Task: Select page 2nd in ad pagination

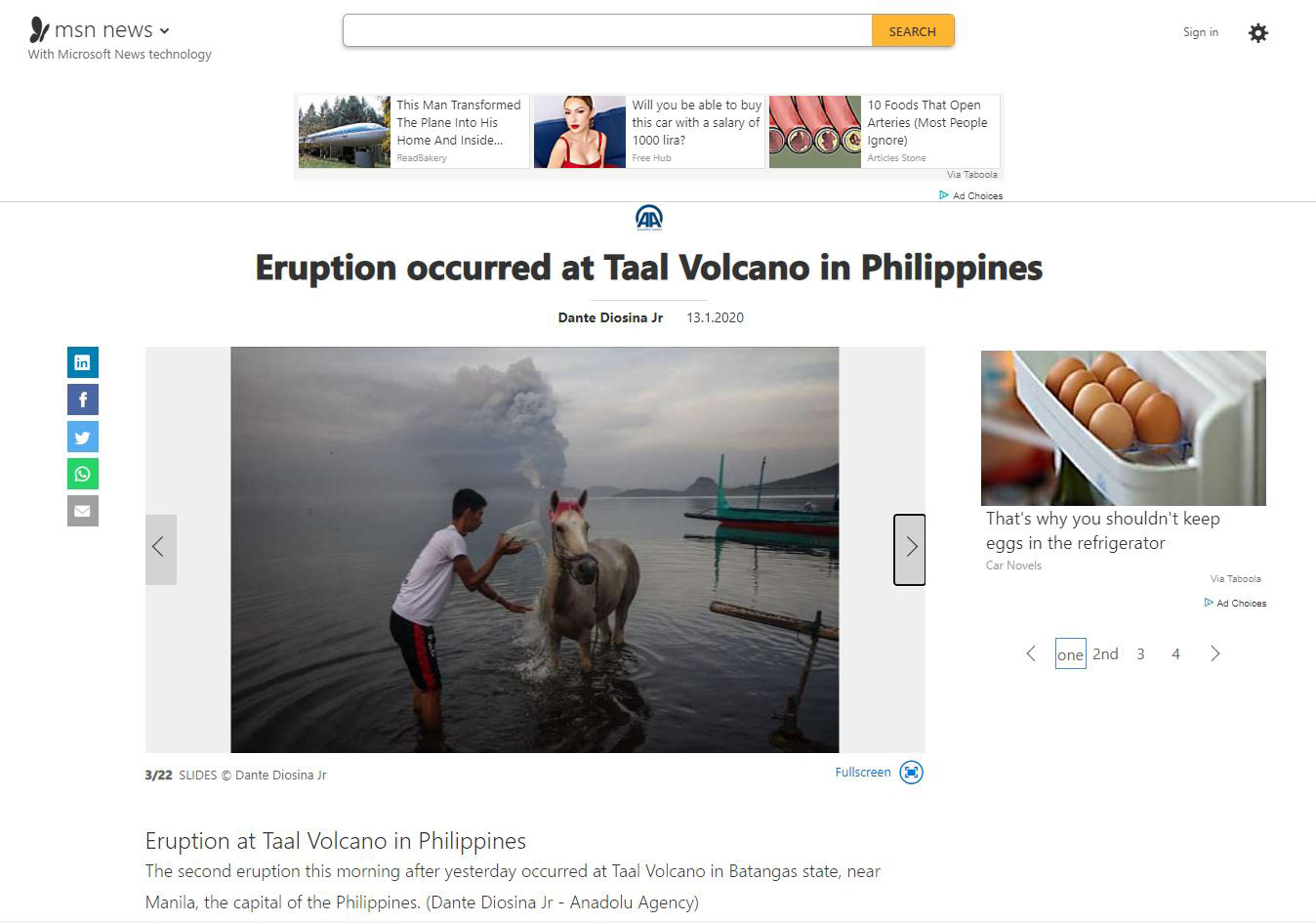Action: (x=1105, y=654)
